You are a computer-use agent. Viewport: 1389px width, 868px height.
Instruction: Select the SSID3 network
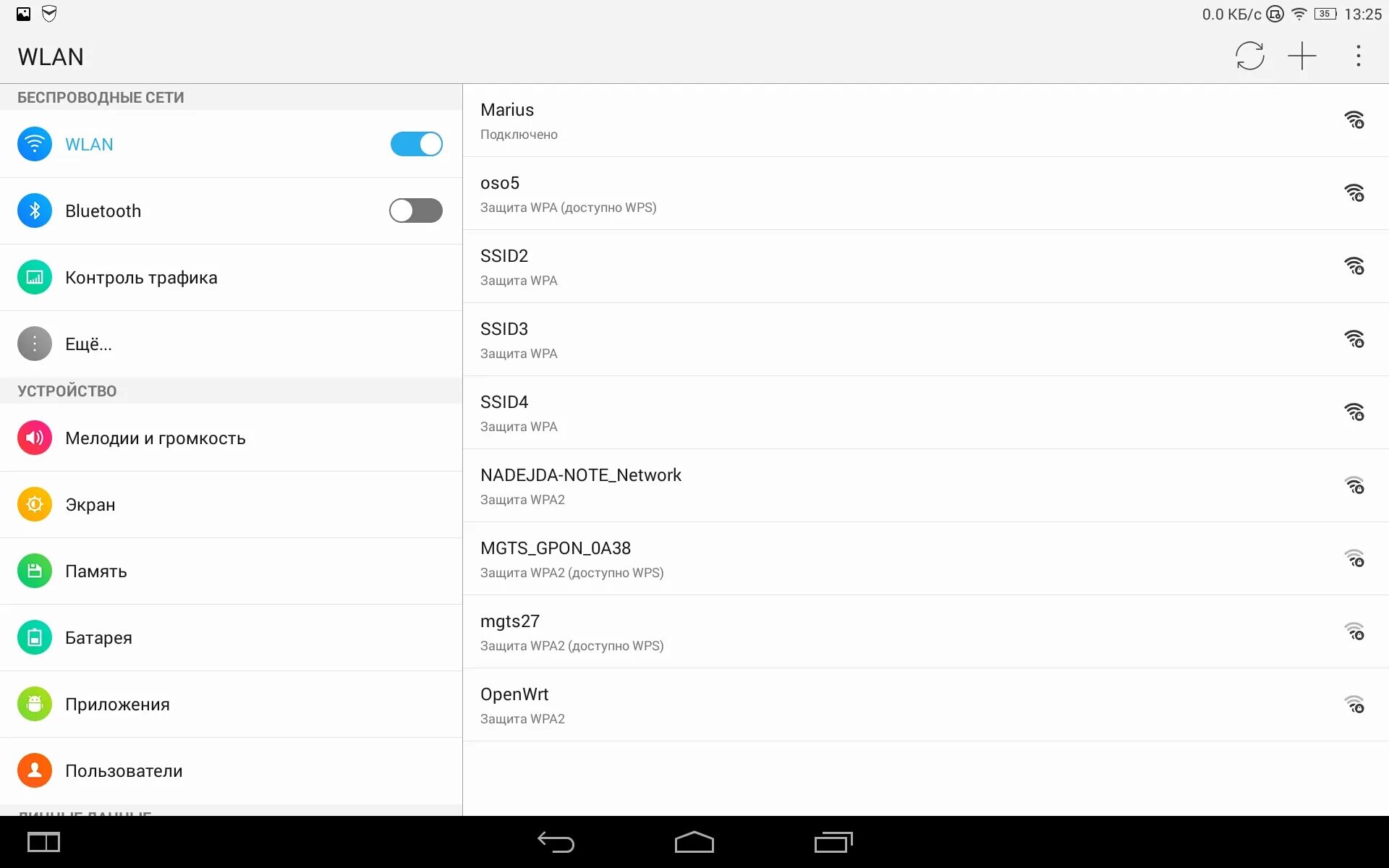tap(926, 339)
